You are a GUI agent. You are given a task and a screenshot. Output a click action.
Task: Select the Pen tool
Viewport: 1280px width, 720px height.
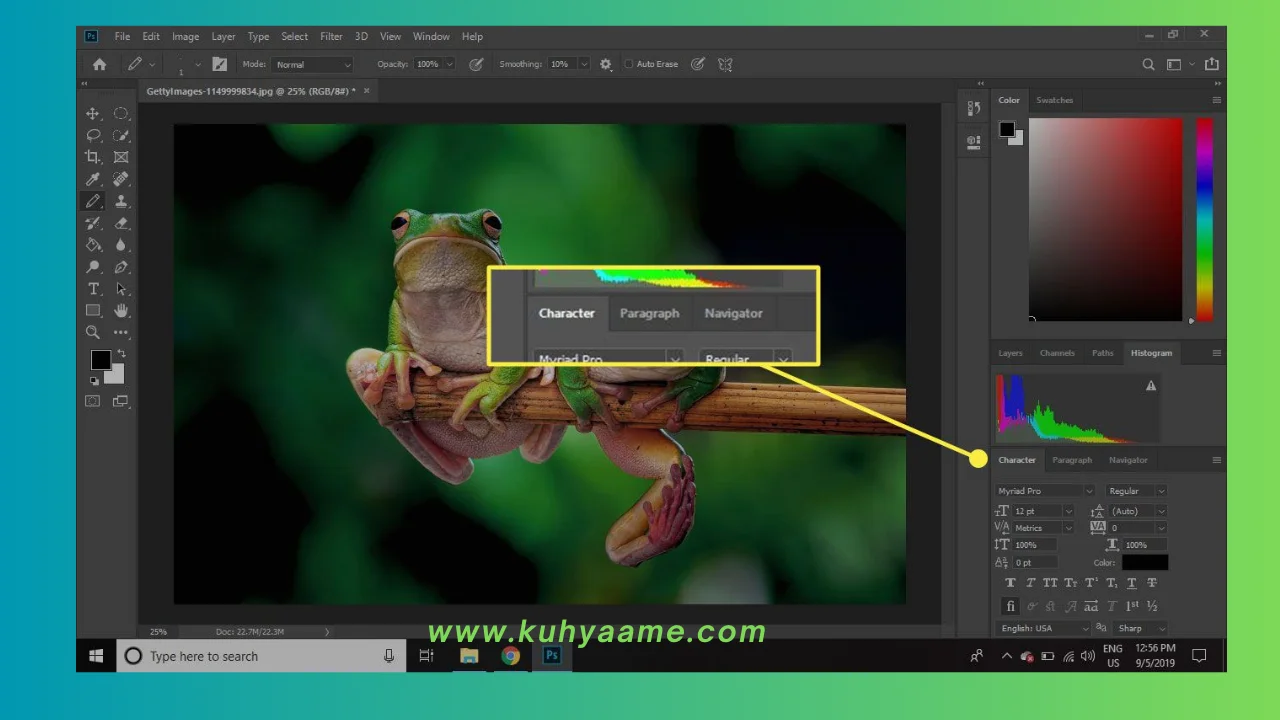click(x=121, y=267)
